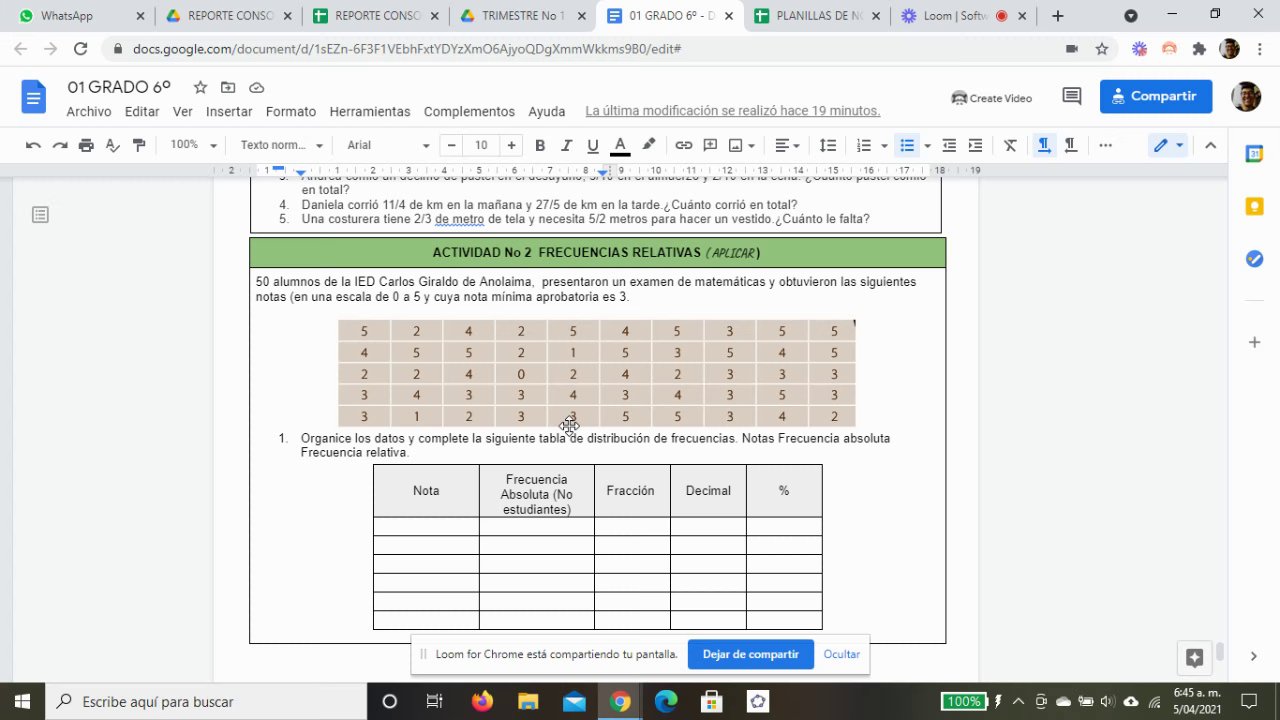The width and height of the screenshot is (1280, 720).
Task: Insert a link with the link icon
Action: tap(684, 145)
